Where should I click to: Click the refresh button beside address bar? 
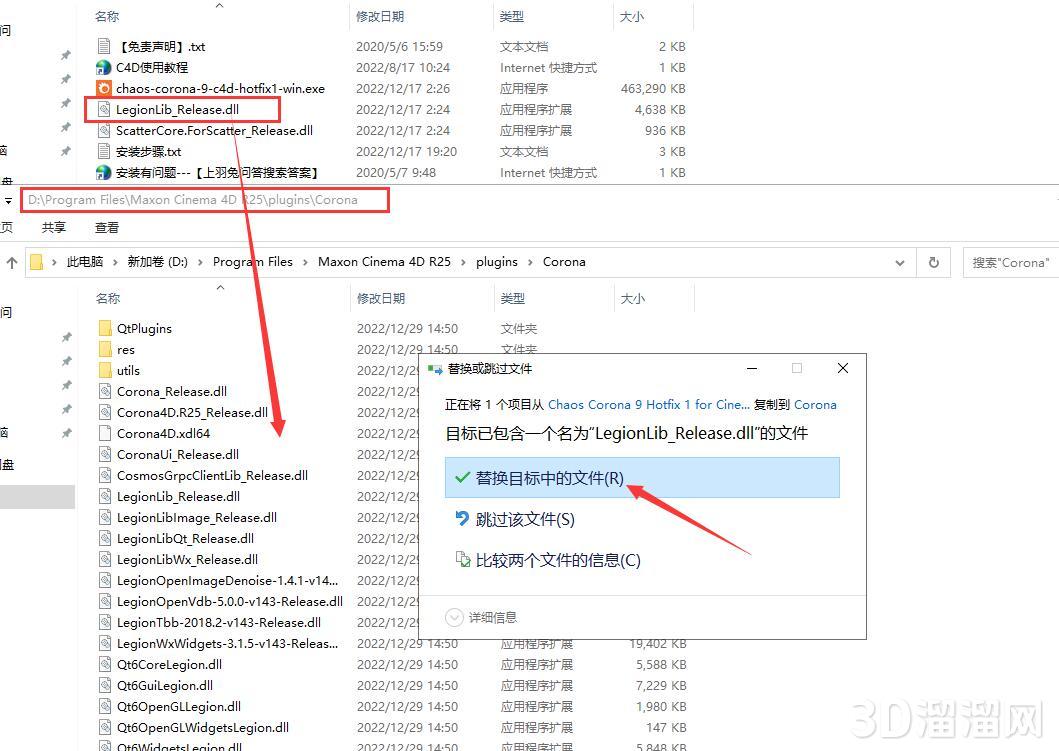[x=933, y=262]
